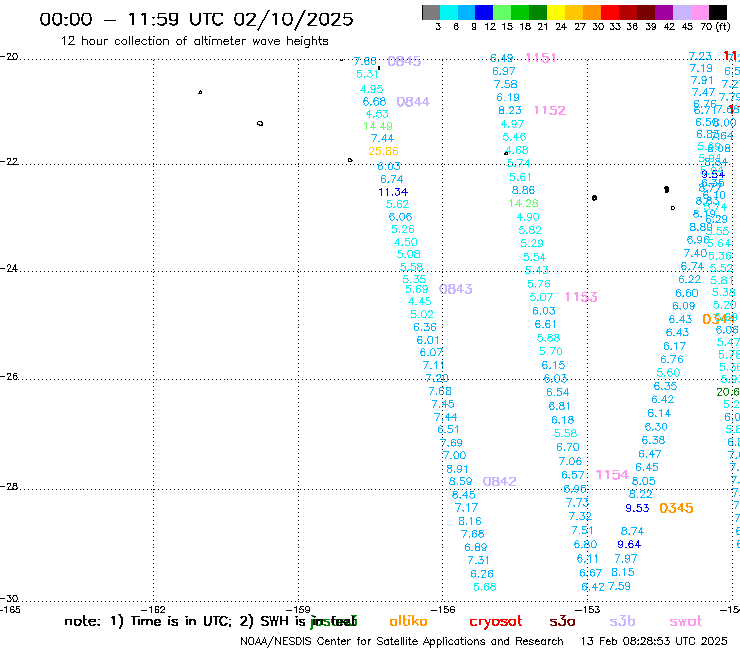Click the wave height value 4.90
This screenshot has height=650, width=740.
(528, 217)
